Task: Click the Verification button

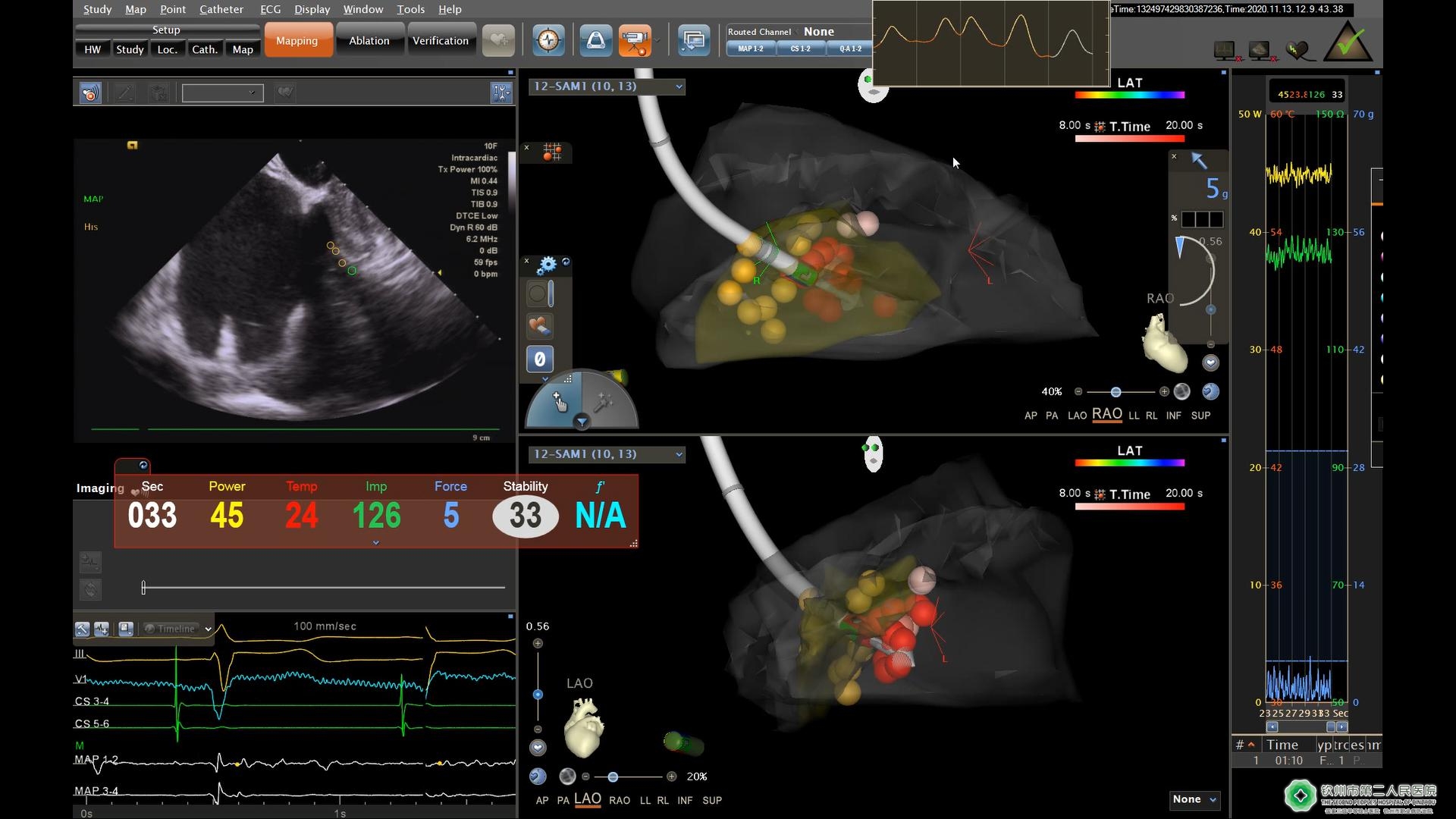Action: tap(440, 40)
